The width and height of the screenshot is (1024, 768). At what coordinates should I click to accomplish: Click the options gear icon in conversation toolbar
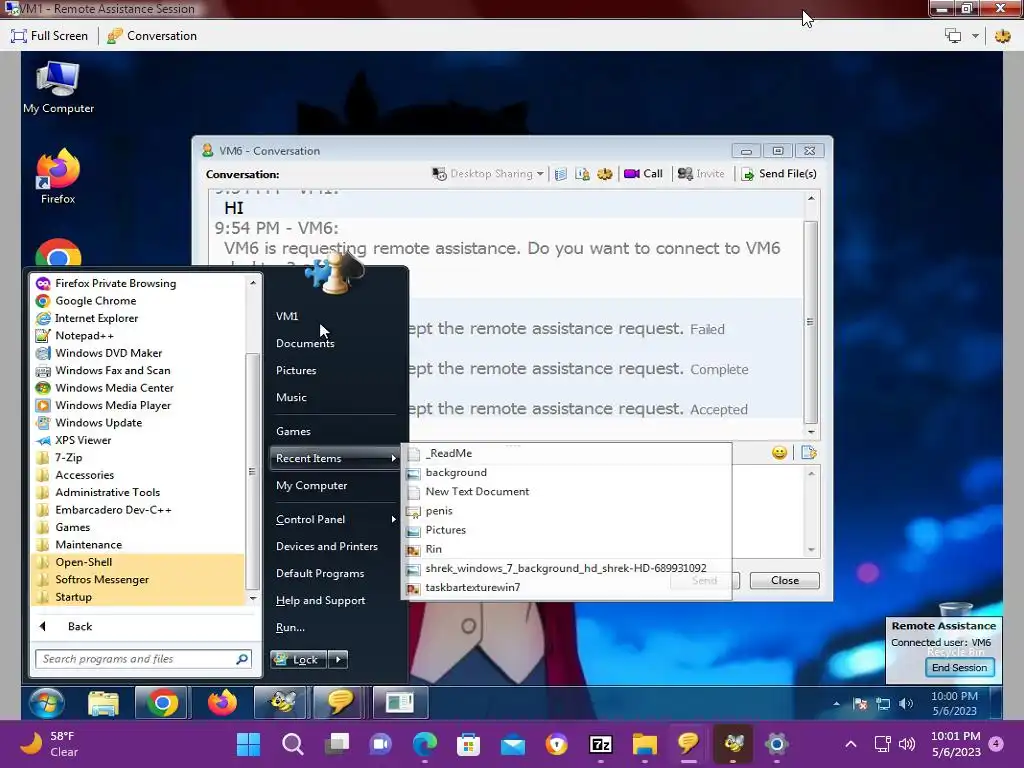[605, 174]
